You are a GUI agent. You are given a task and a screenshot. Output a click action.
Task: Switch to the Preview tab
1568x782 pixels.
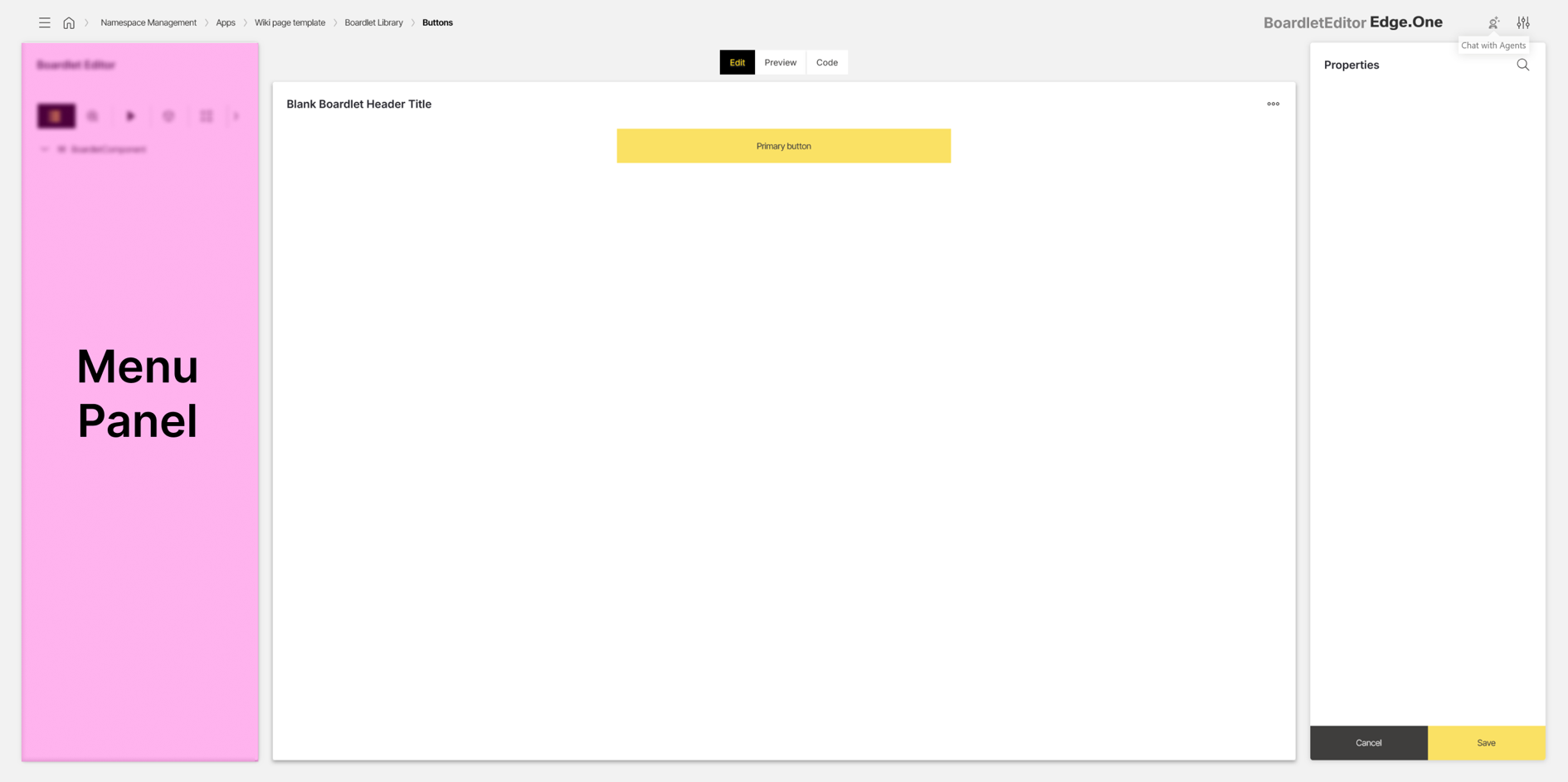(x=781, y=62)
